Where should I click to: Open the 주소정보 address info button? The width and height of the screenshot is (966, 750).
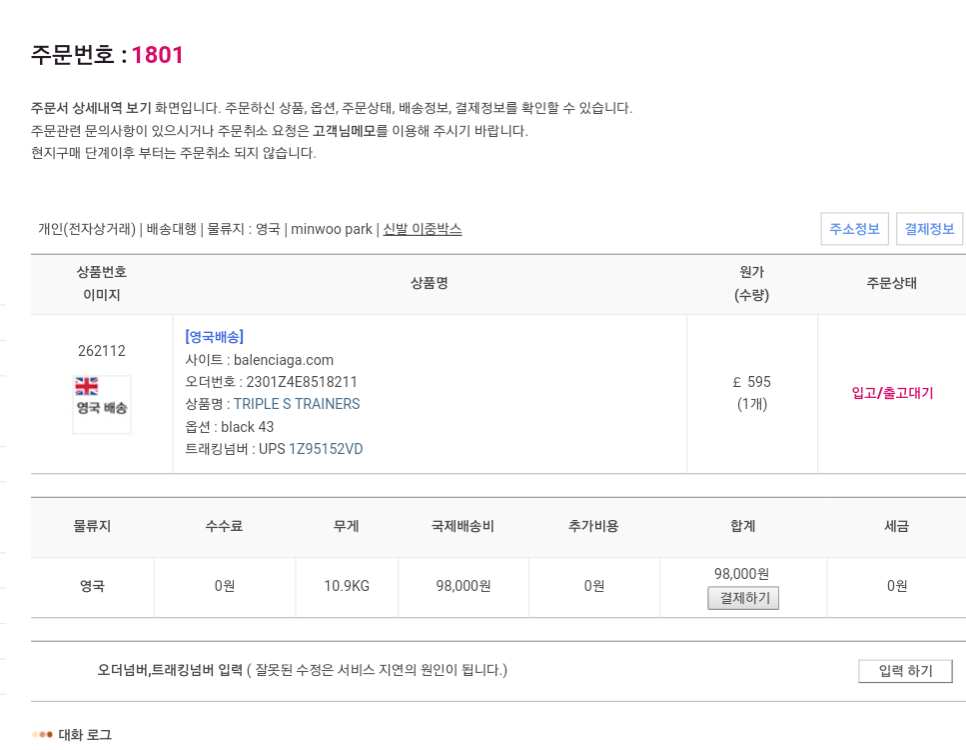pos(855,229)
